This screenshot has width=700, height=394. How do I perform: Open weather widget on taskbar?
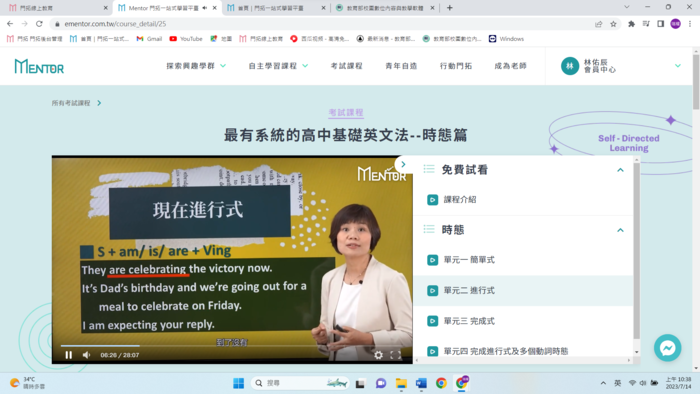click(x=28, y=383)
